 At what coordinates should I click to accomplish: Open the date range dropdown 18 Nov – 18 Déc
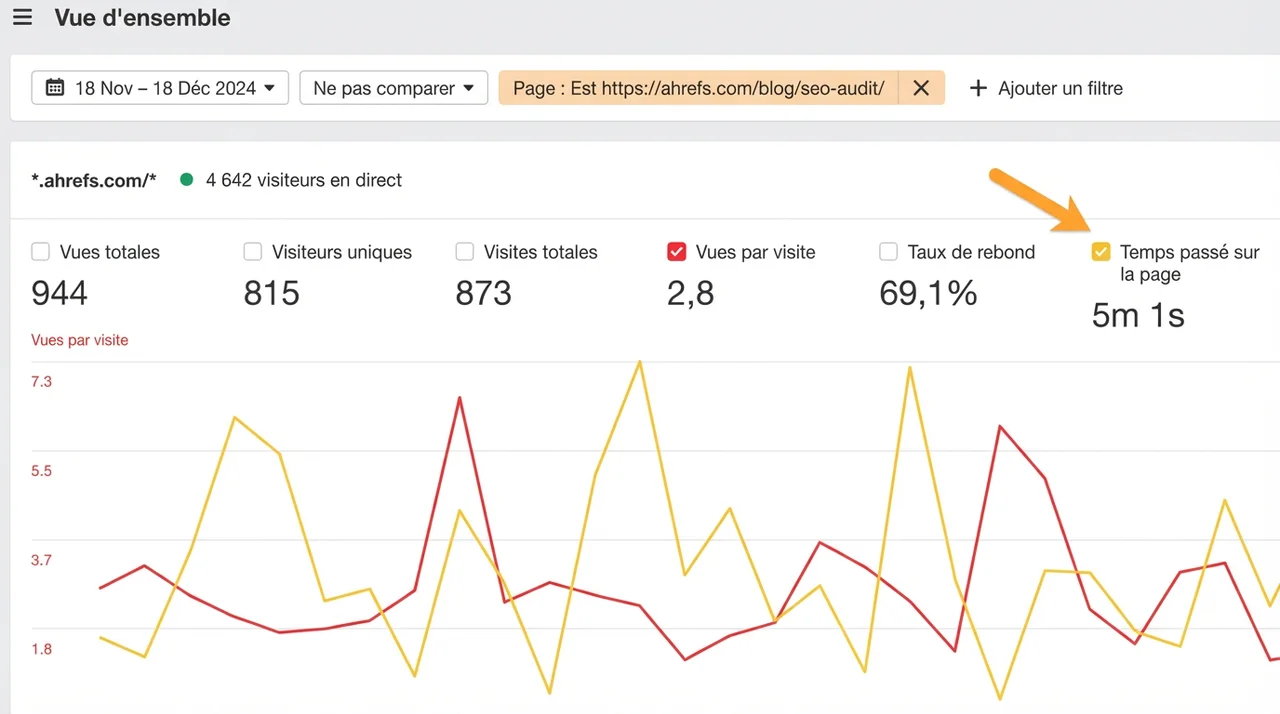159,88
